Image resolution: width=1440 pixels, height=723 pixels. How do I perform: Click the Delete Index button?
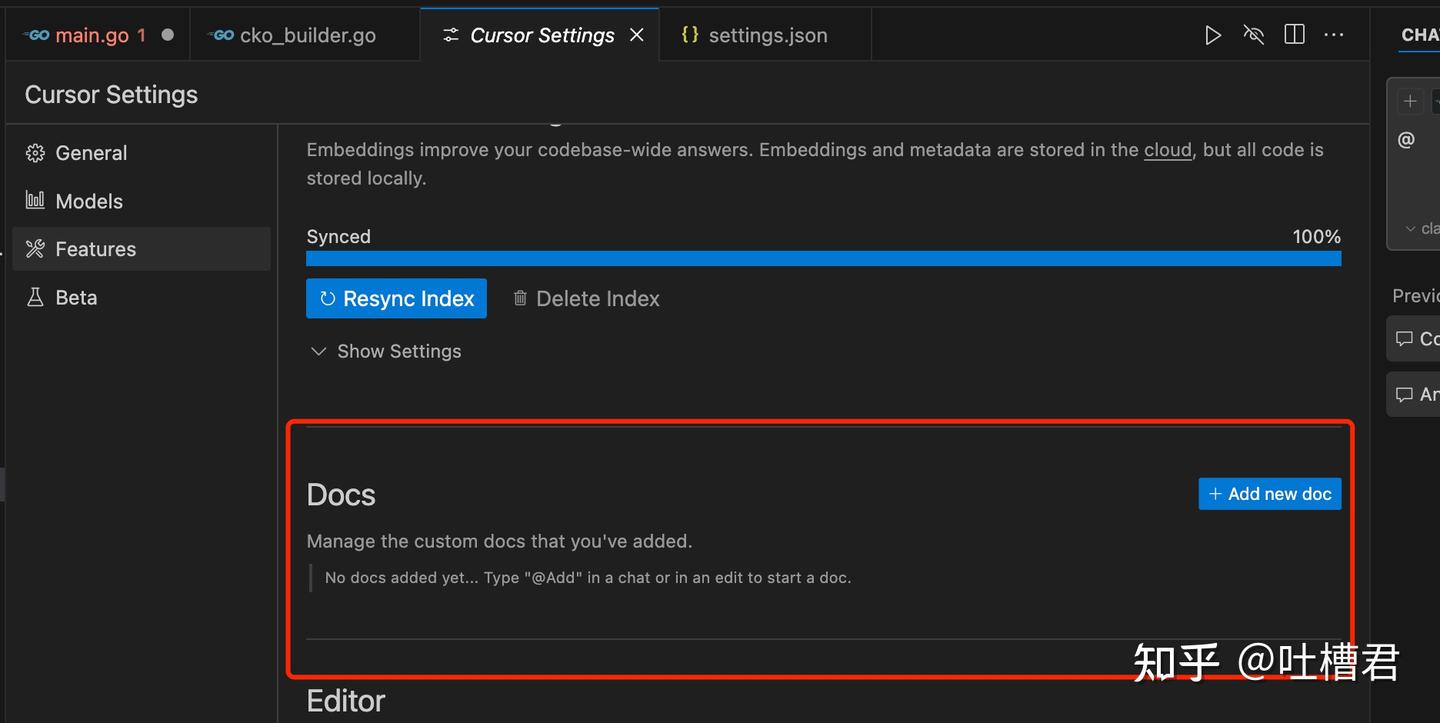(586, 298)
